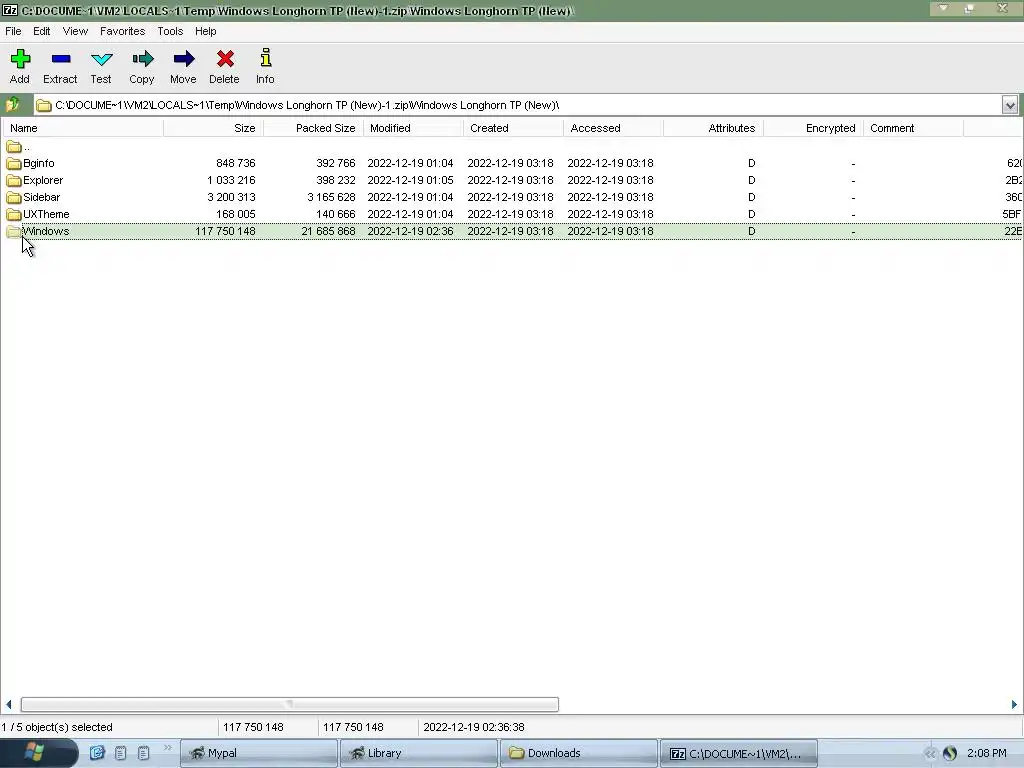This screenshot has height=768, width=1024.
Task: Click the Move arrow icon
Action: (184, 59)
